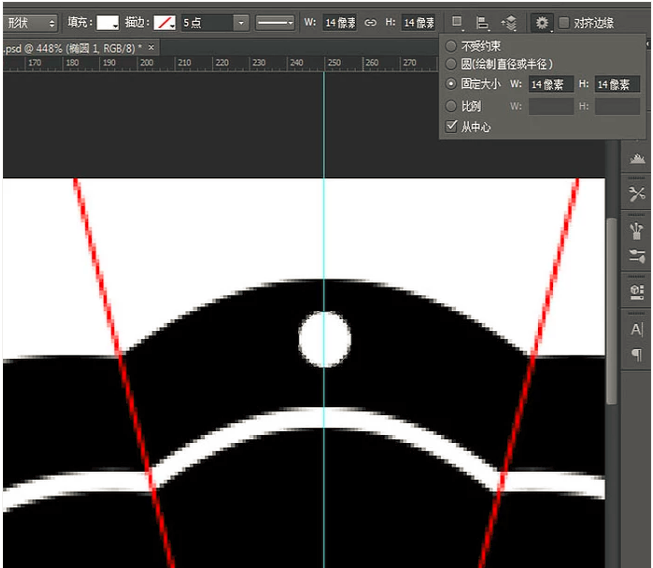
Task: Open the stroke color swatch
Action: tap(164, 22)
